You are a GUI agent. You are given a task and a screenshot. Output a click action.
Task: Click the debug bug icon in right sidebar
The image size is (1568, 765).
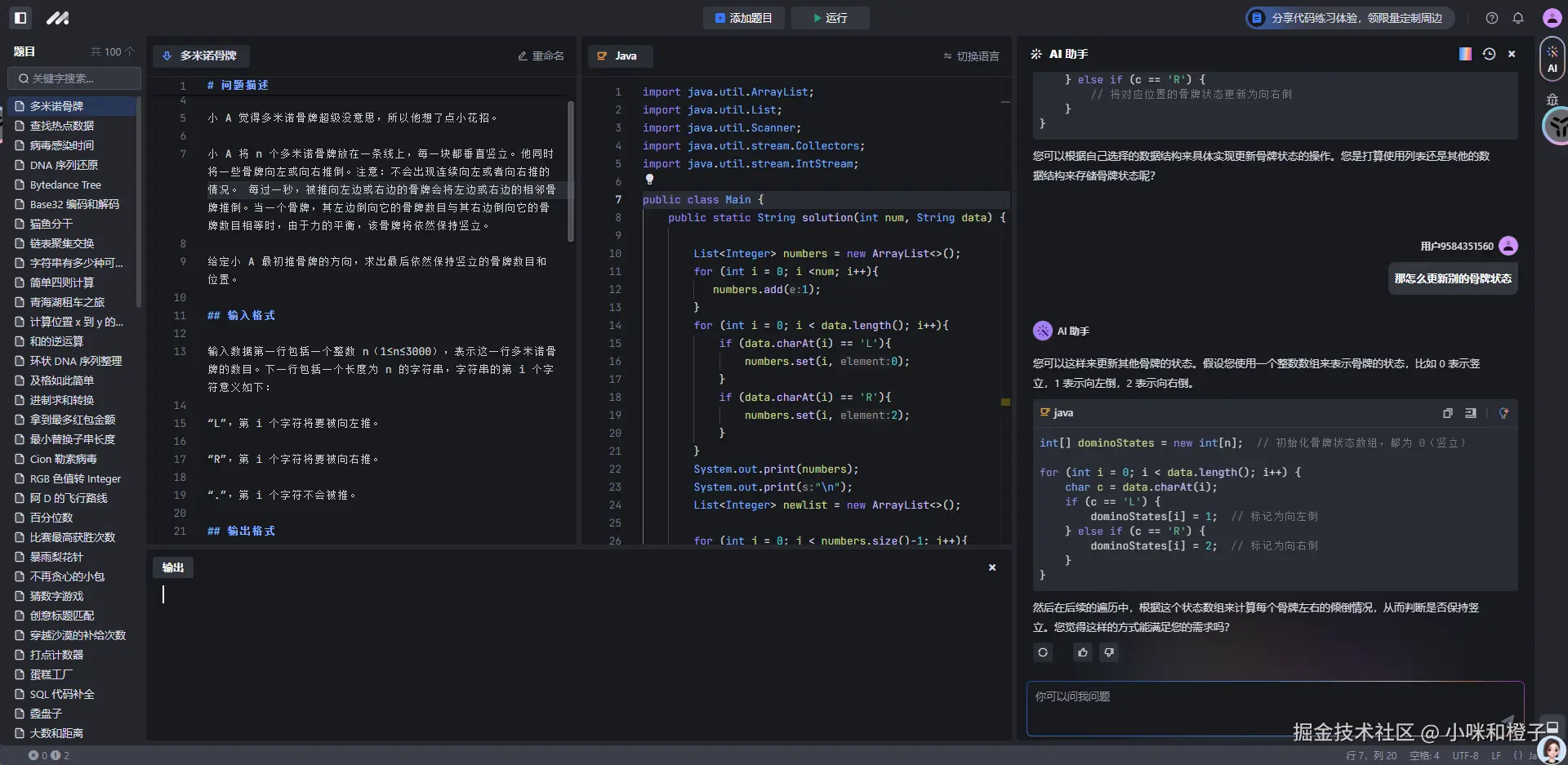(1552, 100)
